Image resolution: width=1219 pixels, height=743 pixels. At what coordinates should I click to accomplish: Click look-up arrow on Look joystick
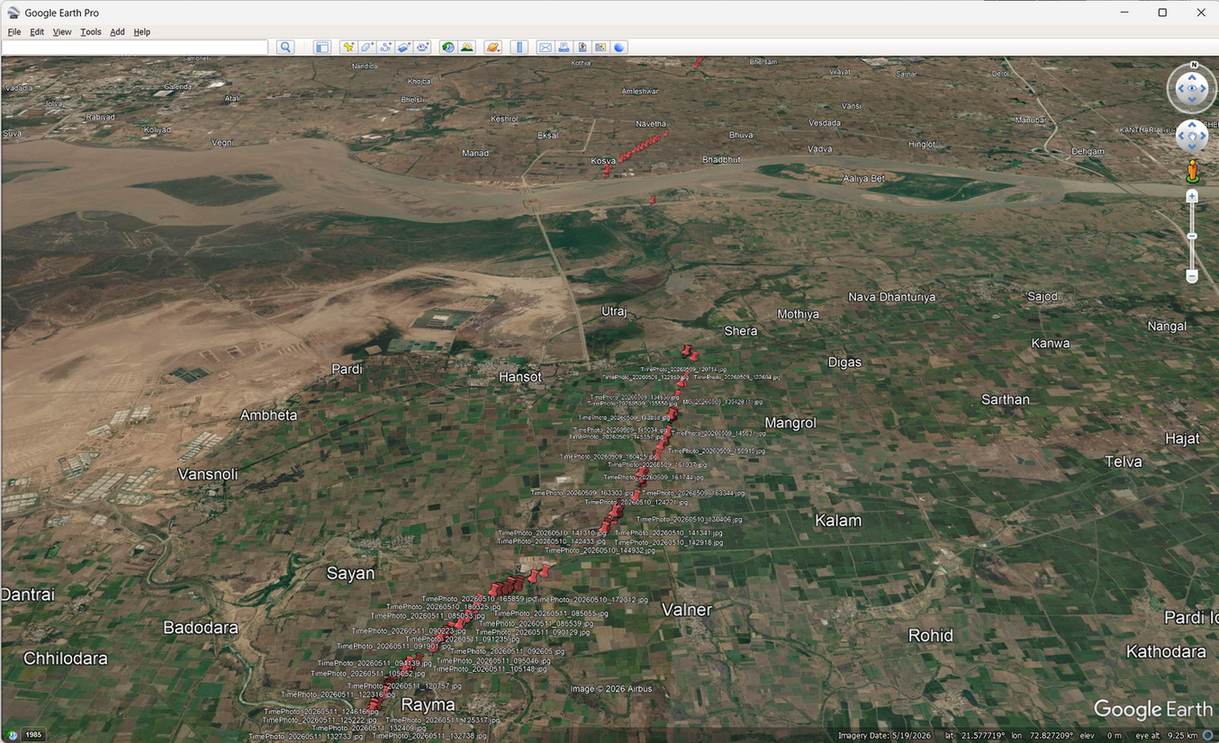tap(1192, 77)
